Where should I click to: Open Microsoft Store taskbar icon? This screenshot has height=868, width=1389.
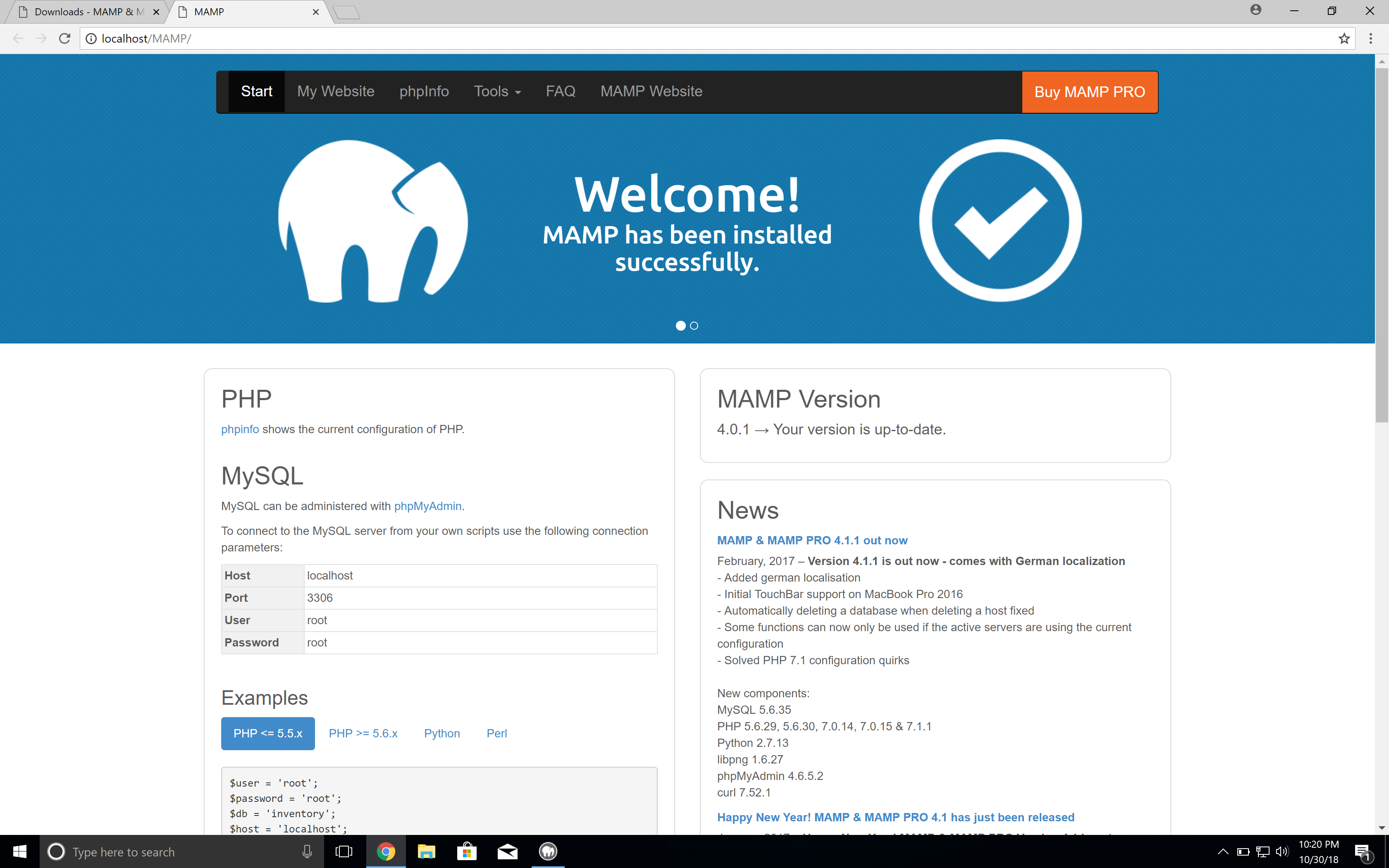[467, 851]
